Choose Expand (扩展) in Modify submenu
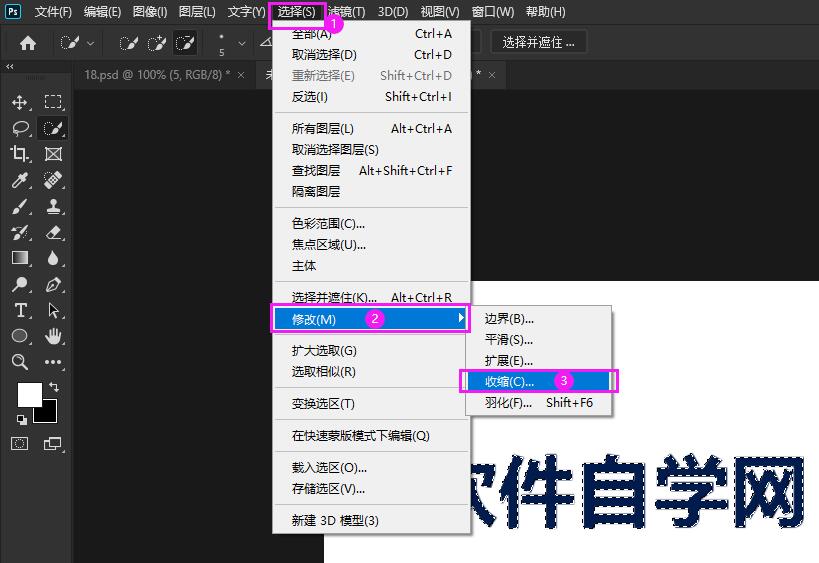 click(x=539, y=361)
